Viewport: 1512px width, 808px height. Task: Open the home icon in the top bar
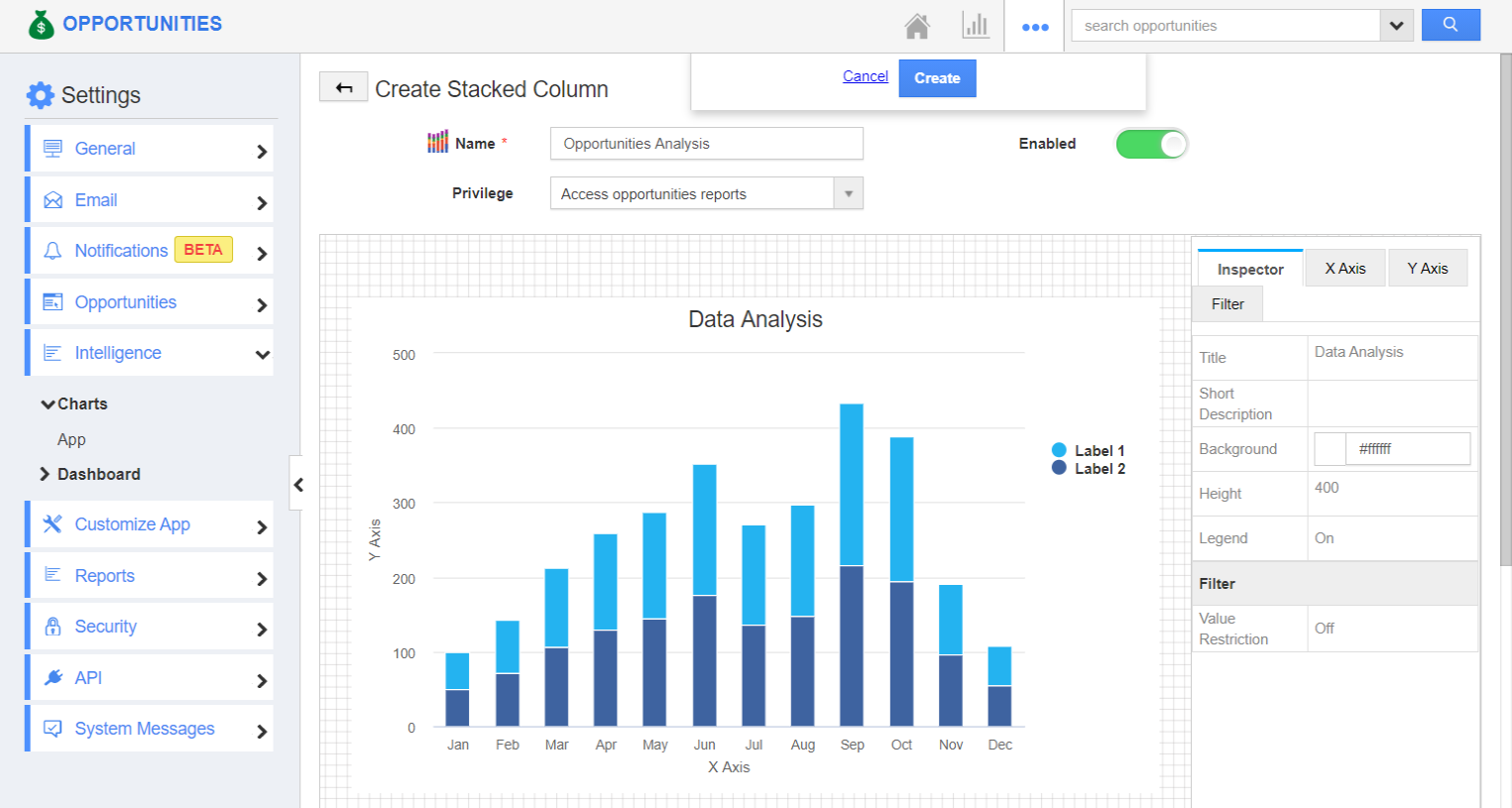[917, 26]
